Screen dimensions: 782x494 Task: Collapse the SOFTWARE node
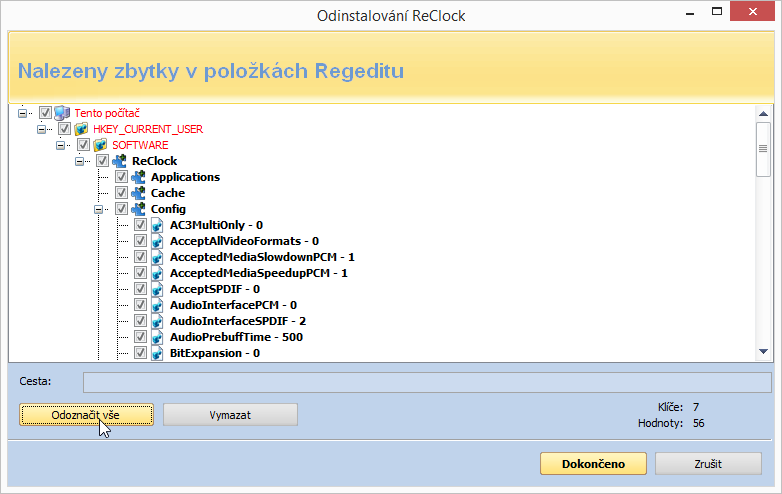[x=60, y=145]
